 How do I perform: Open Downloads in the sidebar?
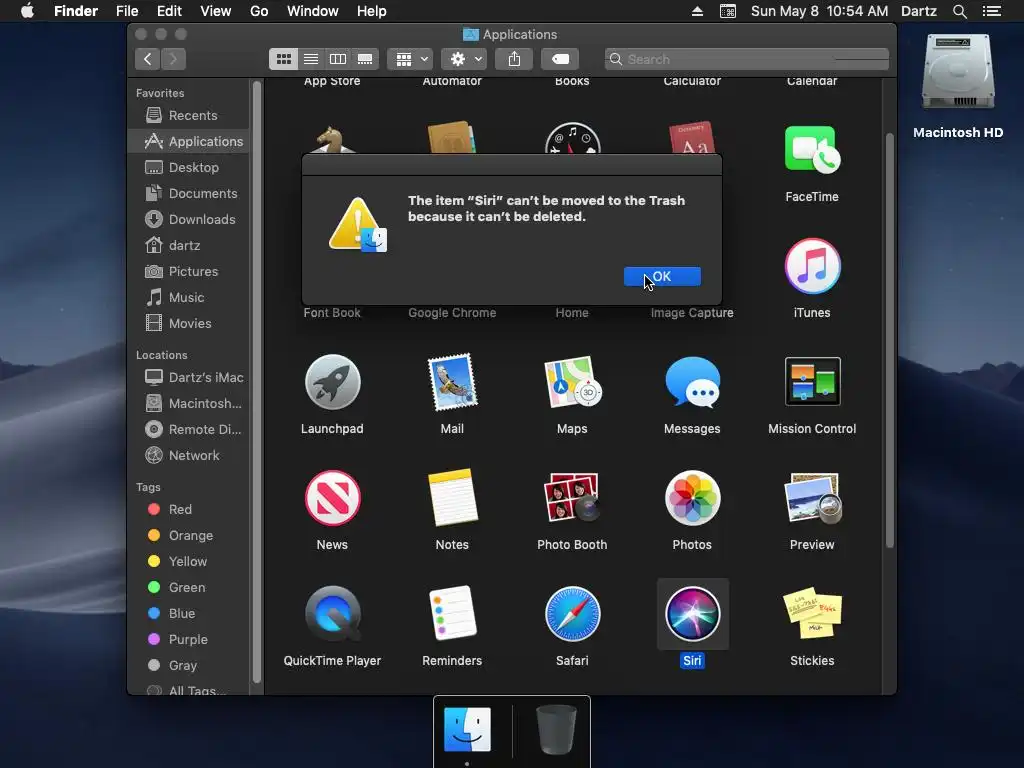(189, 219)
